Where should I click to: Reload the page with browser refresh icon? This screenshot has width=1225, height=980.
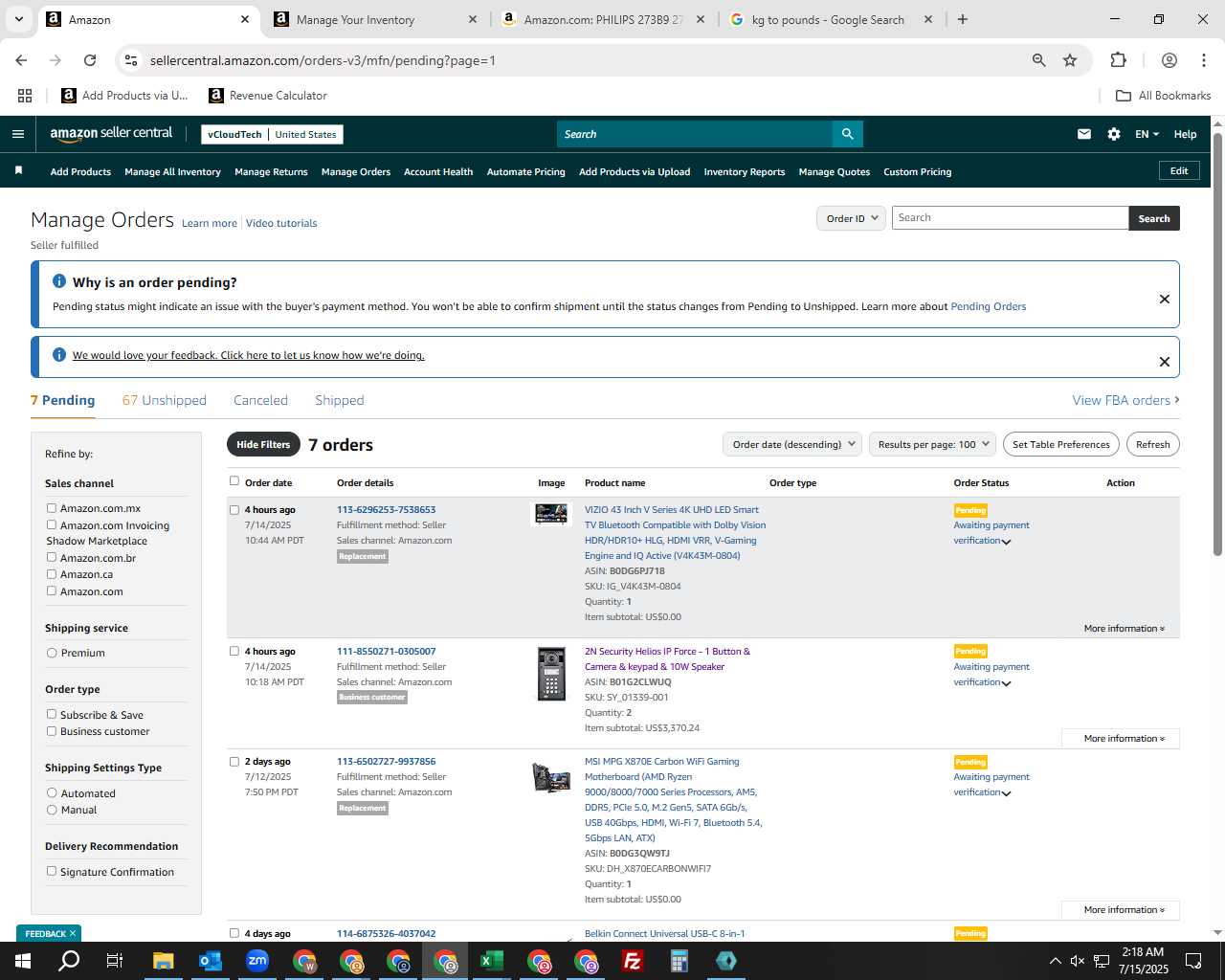click(x=90, y=60)
